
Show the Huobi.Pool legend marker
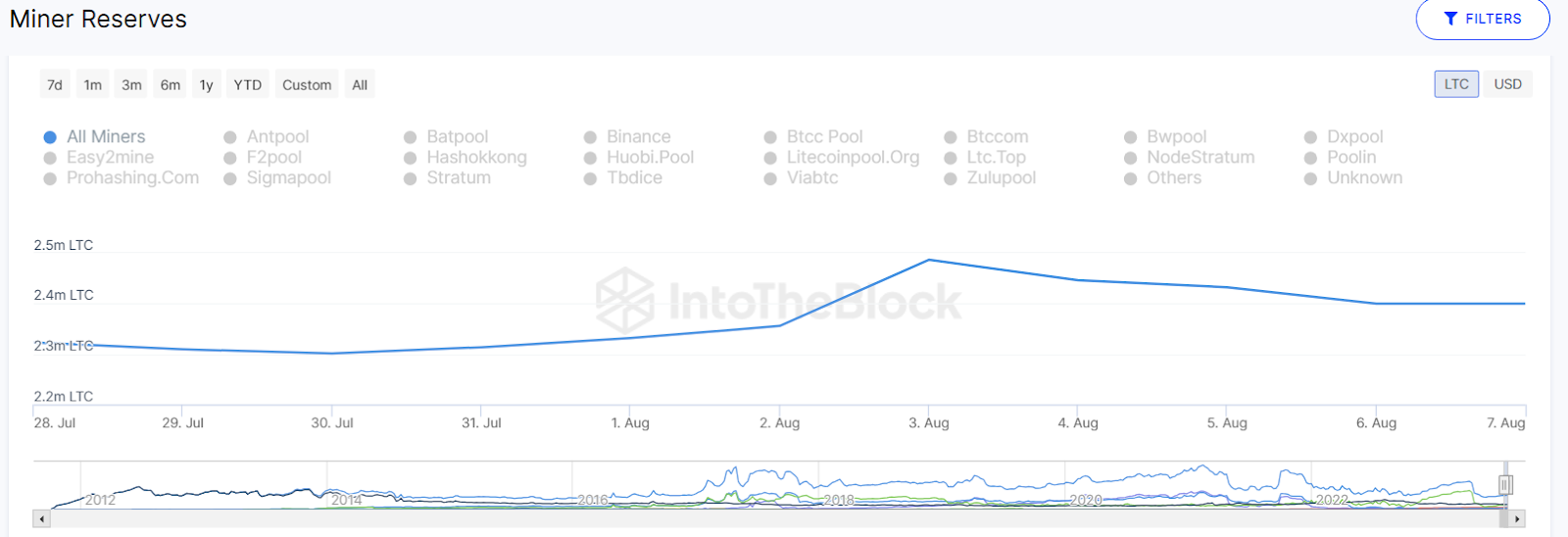590,158
